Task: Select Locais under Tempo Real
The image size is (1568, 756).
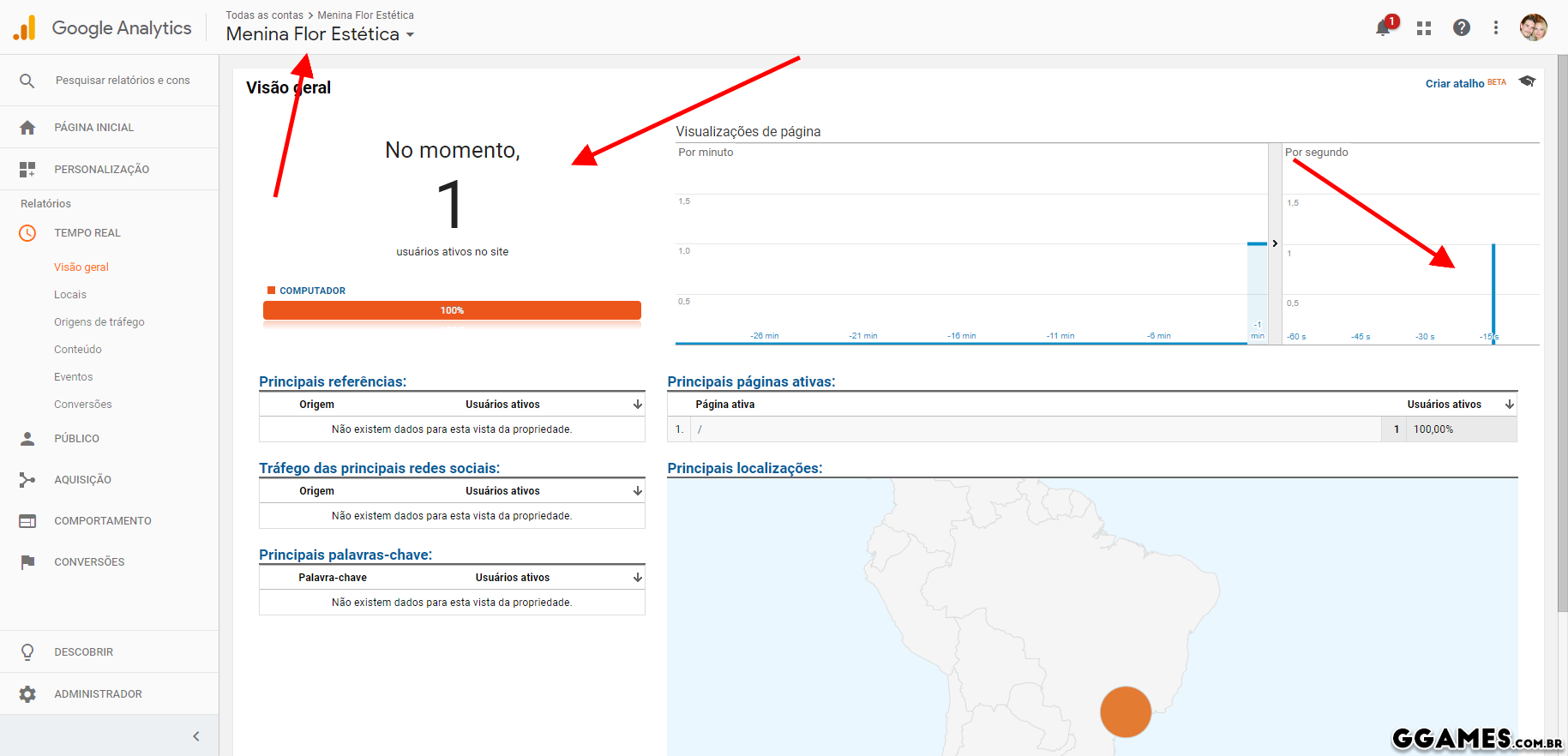Action: [x=70, y=295]
